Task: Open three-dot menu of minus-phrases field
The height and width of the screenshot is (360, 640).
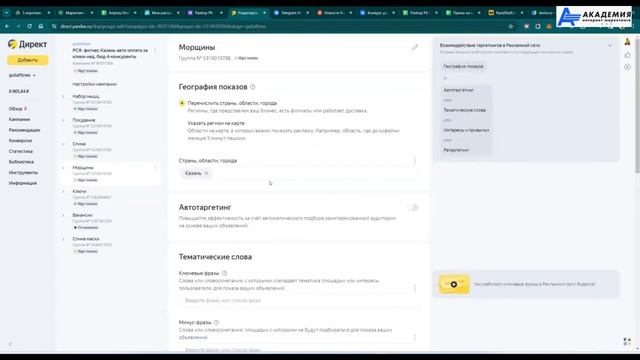Action: click(x=415, y=337)
